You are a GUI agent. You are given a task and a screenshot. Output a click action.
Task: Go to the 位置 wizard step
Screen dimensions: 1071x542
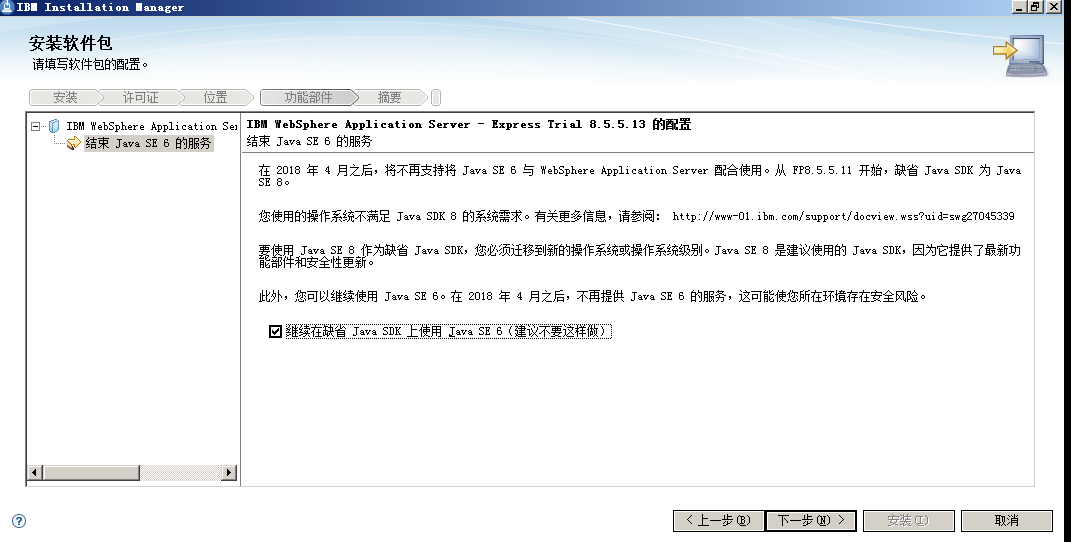215,98
